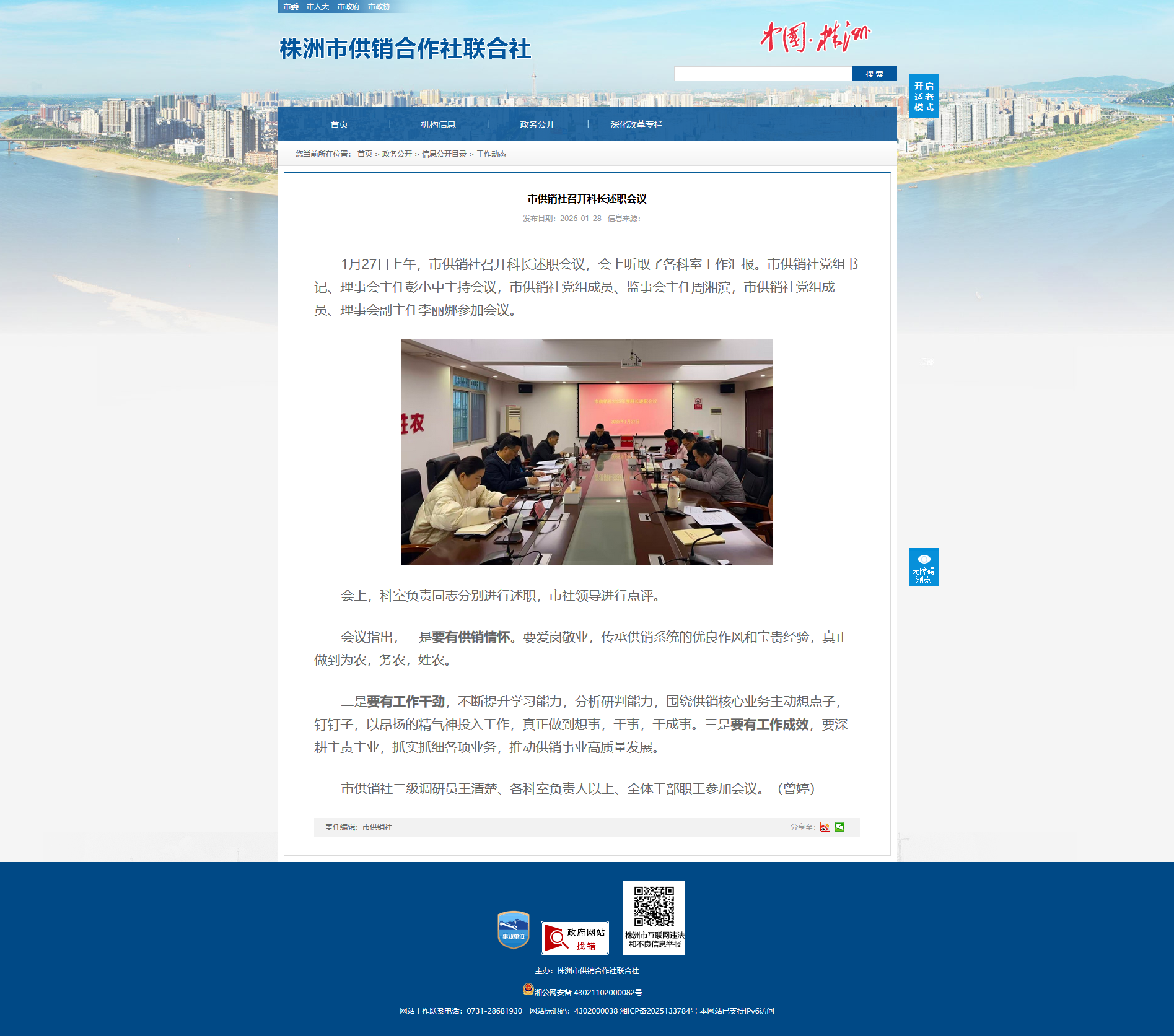Open the 深化改革专栏 navigation menu
Screen dimensions: 1174x1036
pyautogui.click(x=636, y=124)
